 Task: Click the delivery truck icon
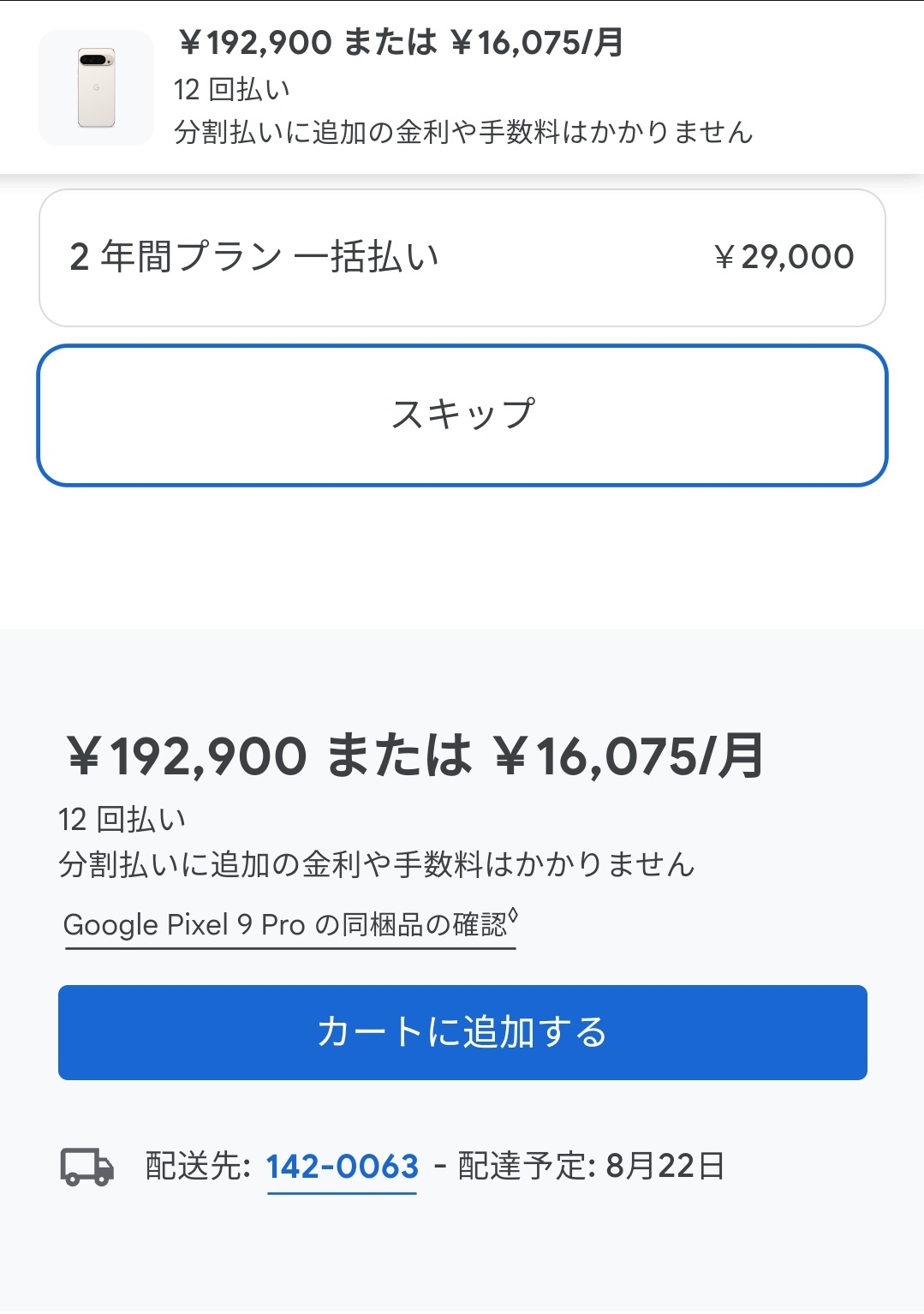86,1166
